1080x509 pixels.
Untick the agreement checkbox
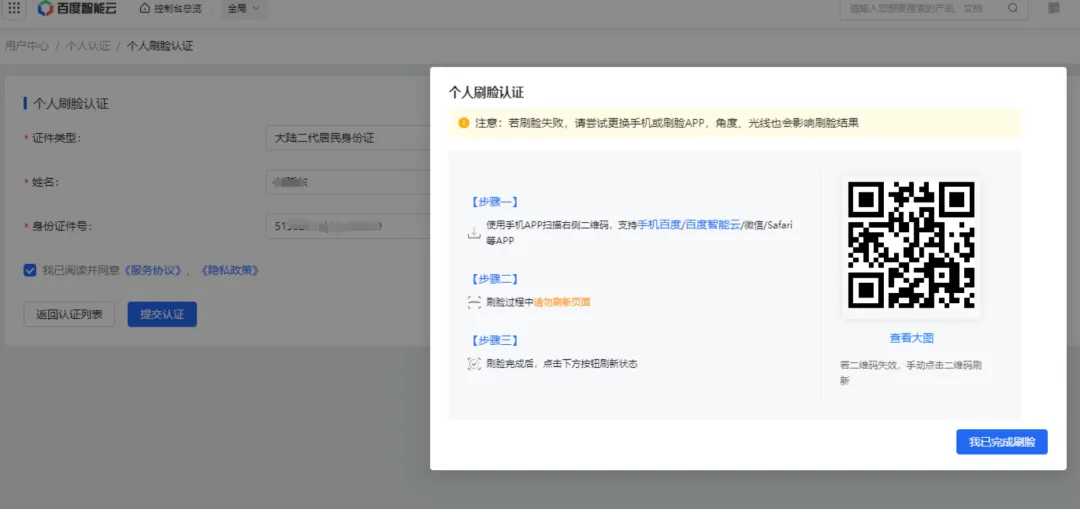[30, 270]
